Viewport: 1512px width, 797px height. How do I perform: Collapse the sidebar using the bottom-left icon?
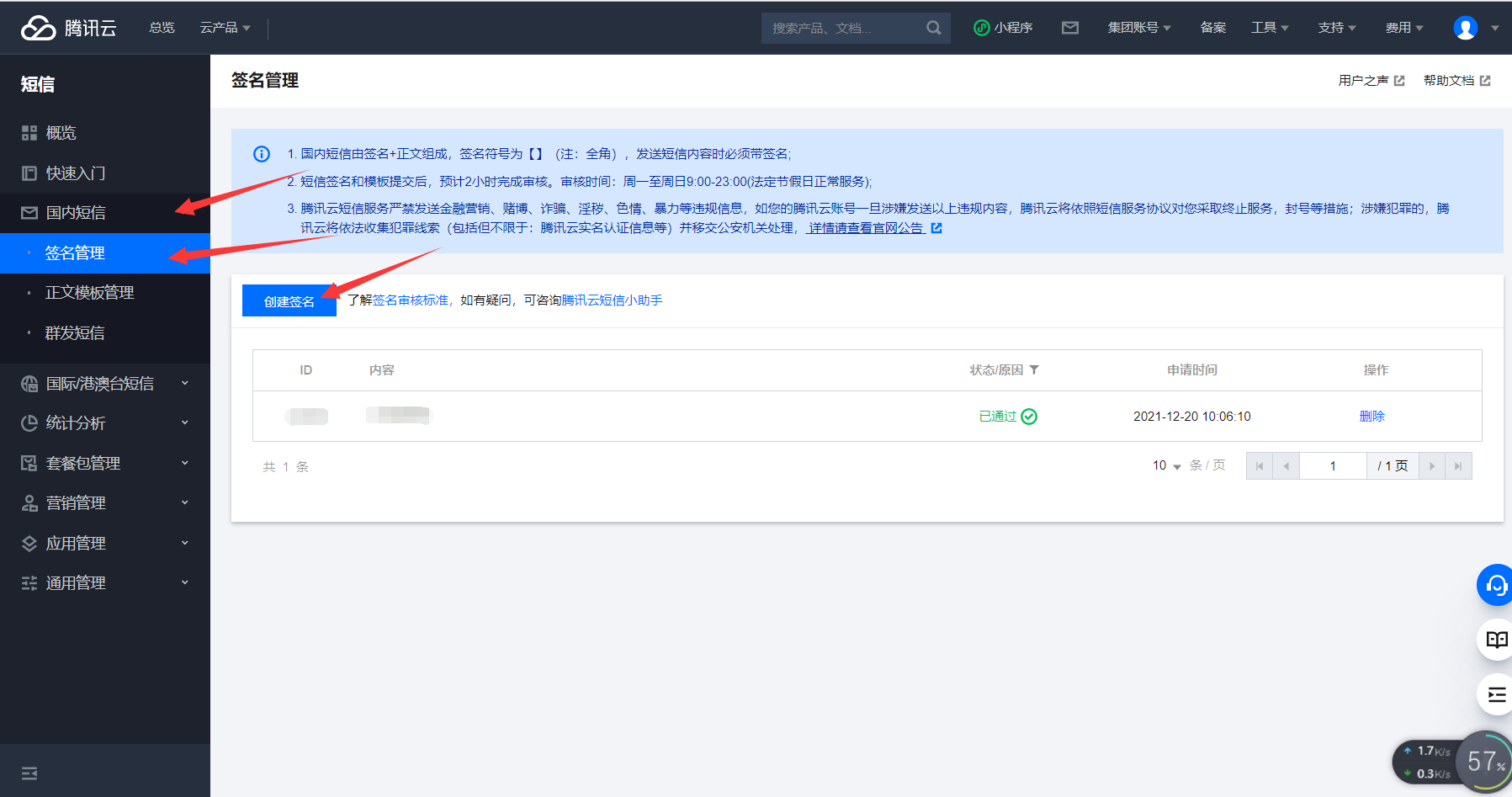(x=29, y=772)
